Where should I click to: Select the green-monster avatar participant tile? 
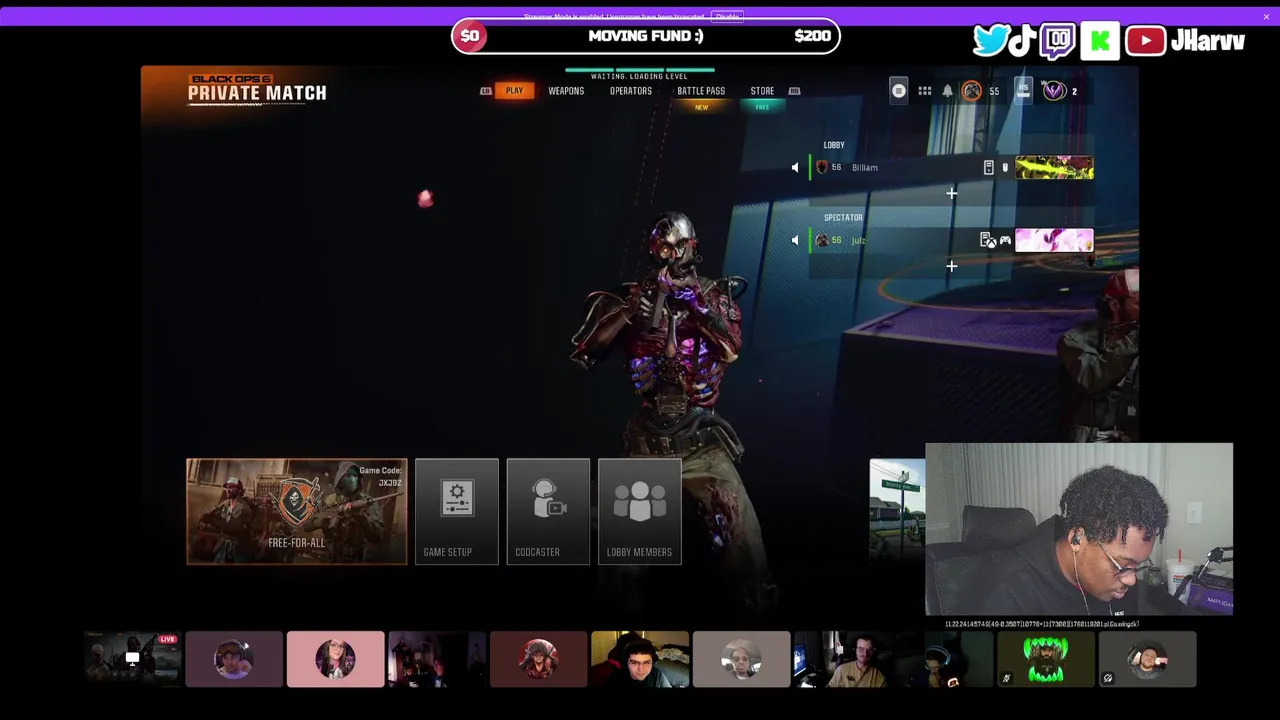(1045, 659)
